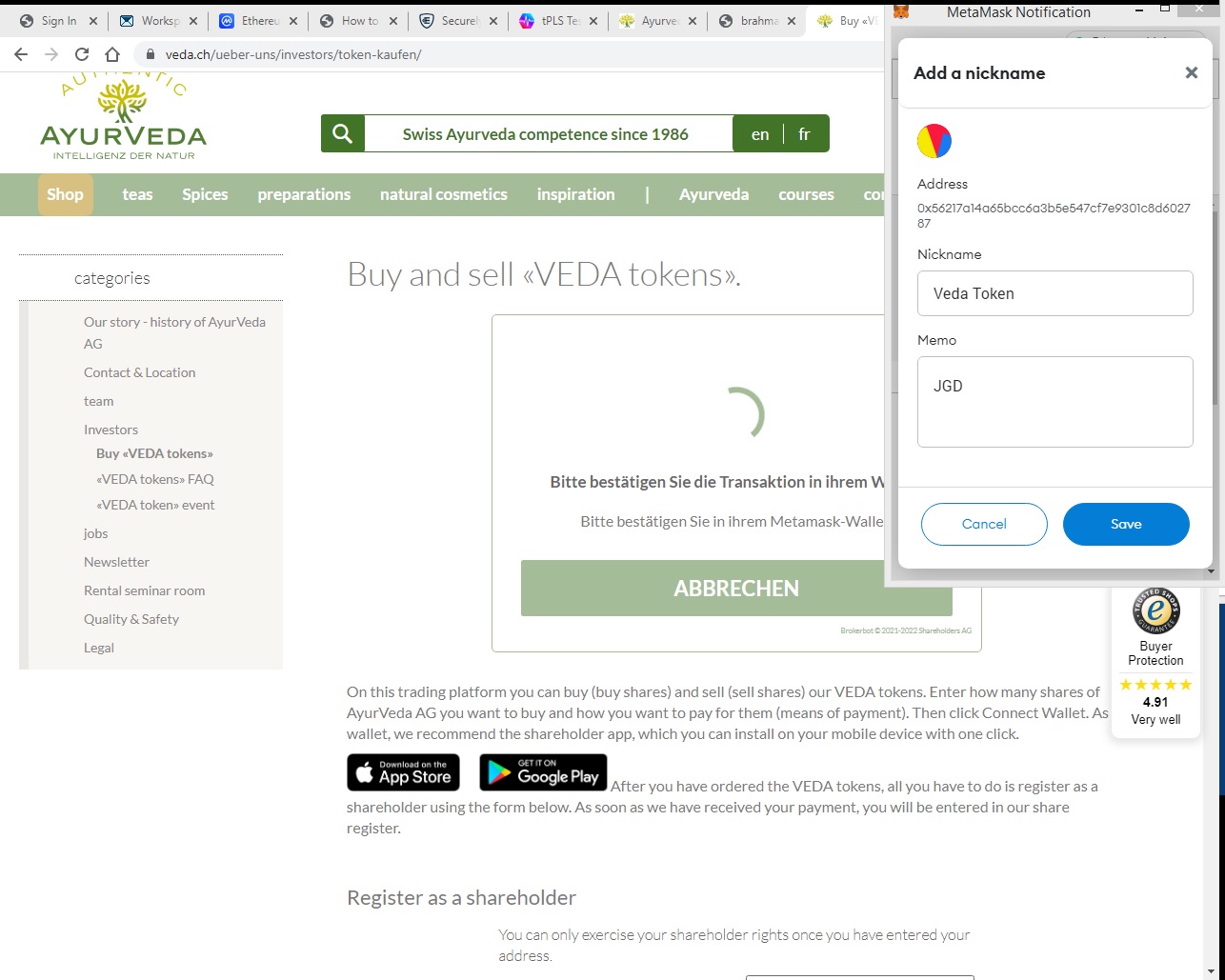Viewport: 1225px width, 980px height.
Task: Switch site language to fr
Action: [804, 134]
